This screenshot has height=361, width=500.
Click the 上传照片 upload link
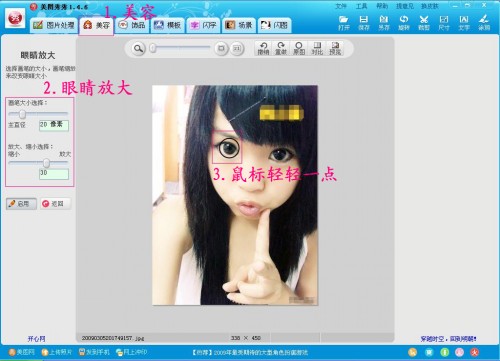pyautogui.click(x=57, y=352)
